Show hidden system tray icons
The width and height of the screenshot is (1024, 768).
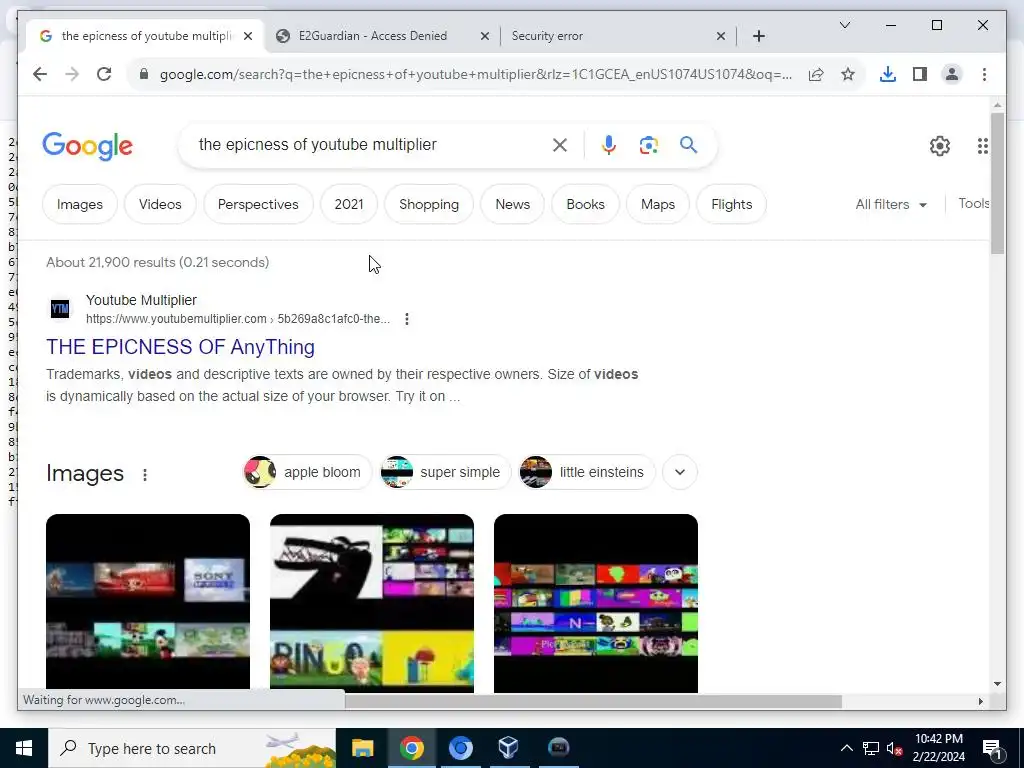846,748
